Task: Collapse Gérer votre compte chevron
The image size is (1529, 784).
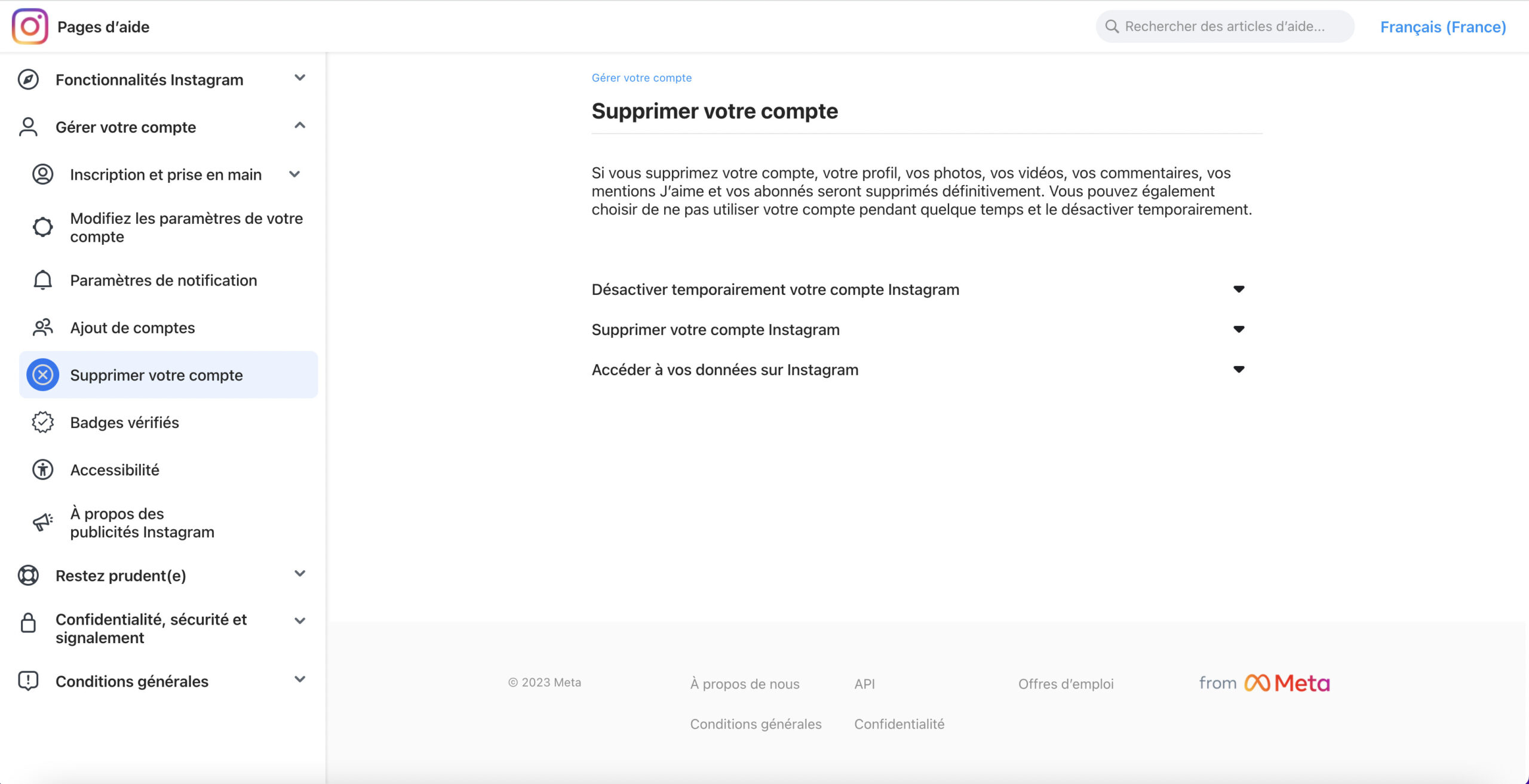Action: (x=300, y=125)
